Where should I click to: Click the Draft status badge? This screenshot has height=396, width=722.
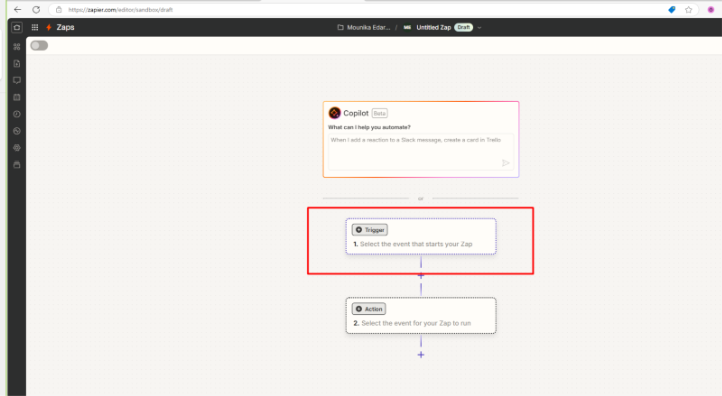[463, 27]
